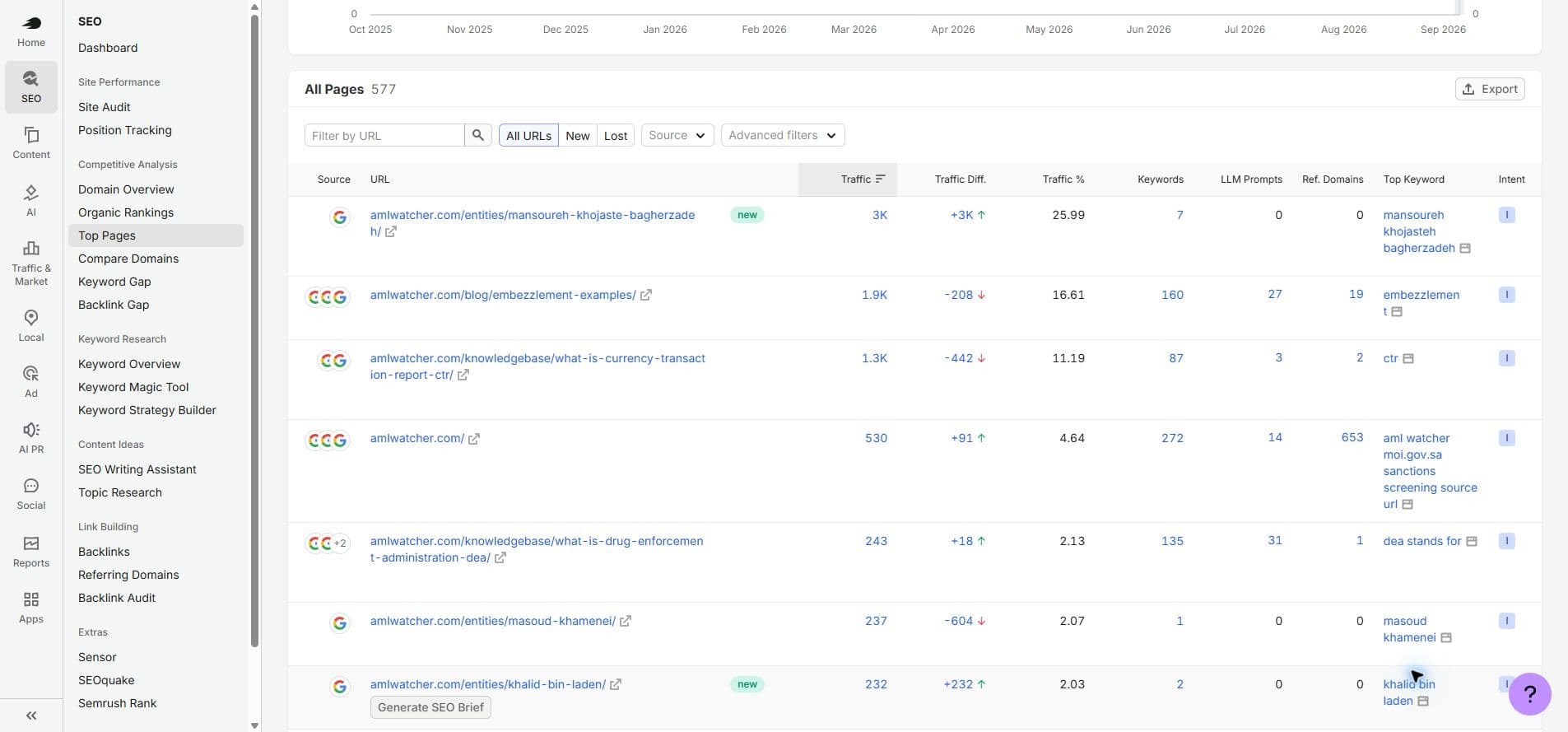
Task: Click the new badge in khalid-bin-laden row
Action: 747,684
